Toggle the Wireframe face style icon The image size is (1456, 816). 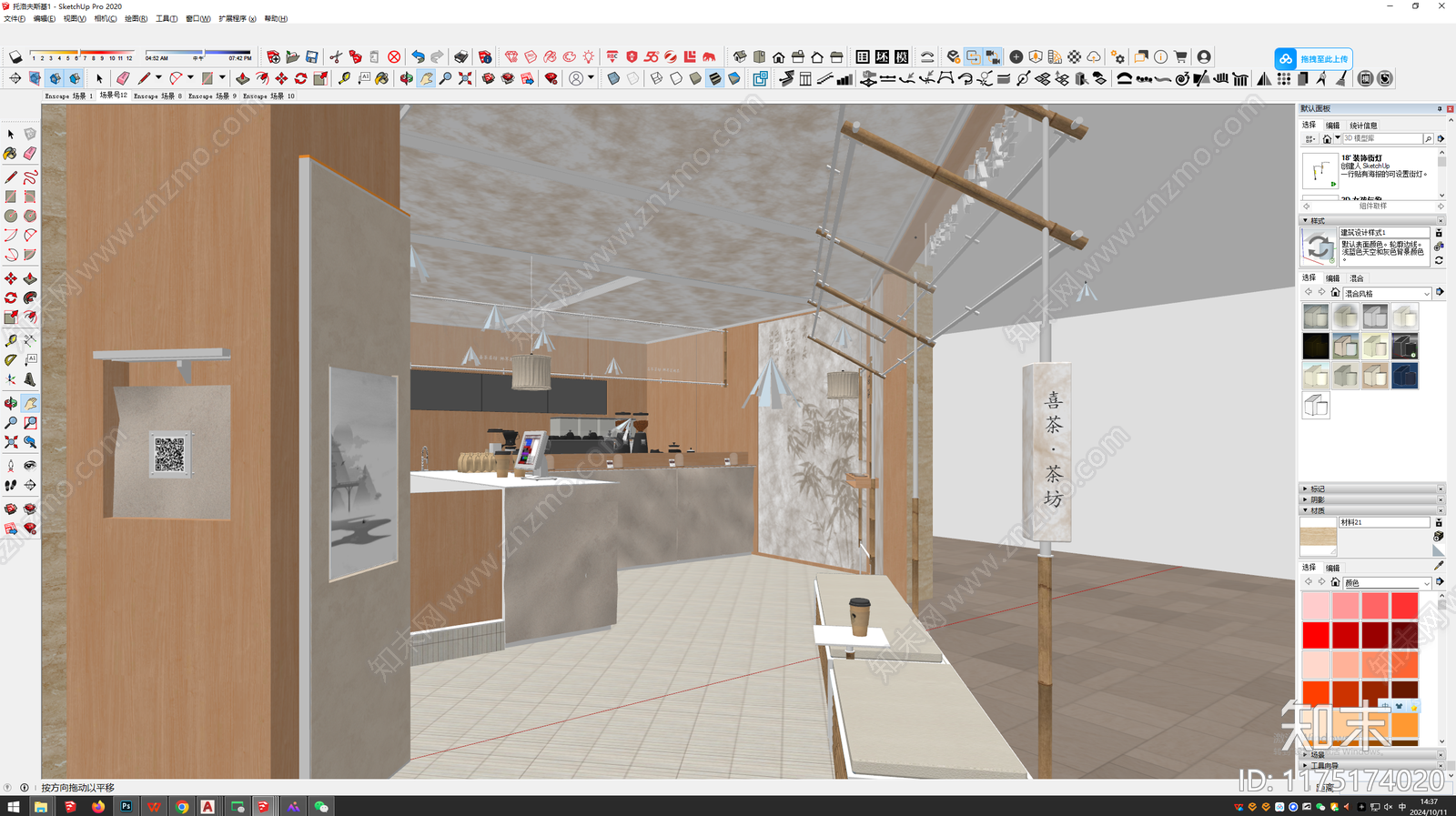pos(656,78)
